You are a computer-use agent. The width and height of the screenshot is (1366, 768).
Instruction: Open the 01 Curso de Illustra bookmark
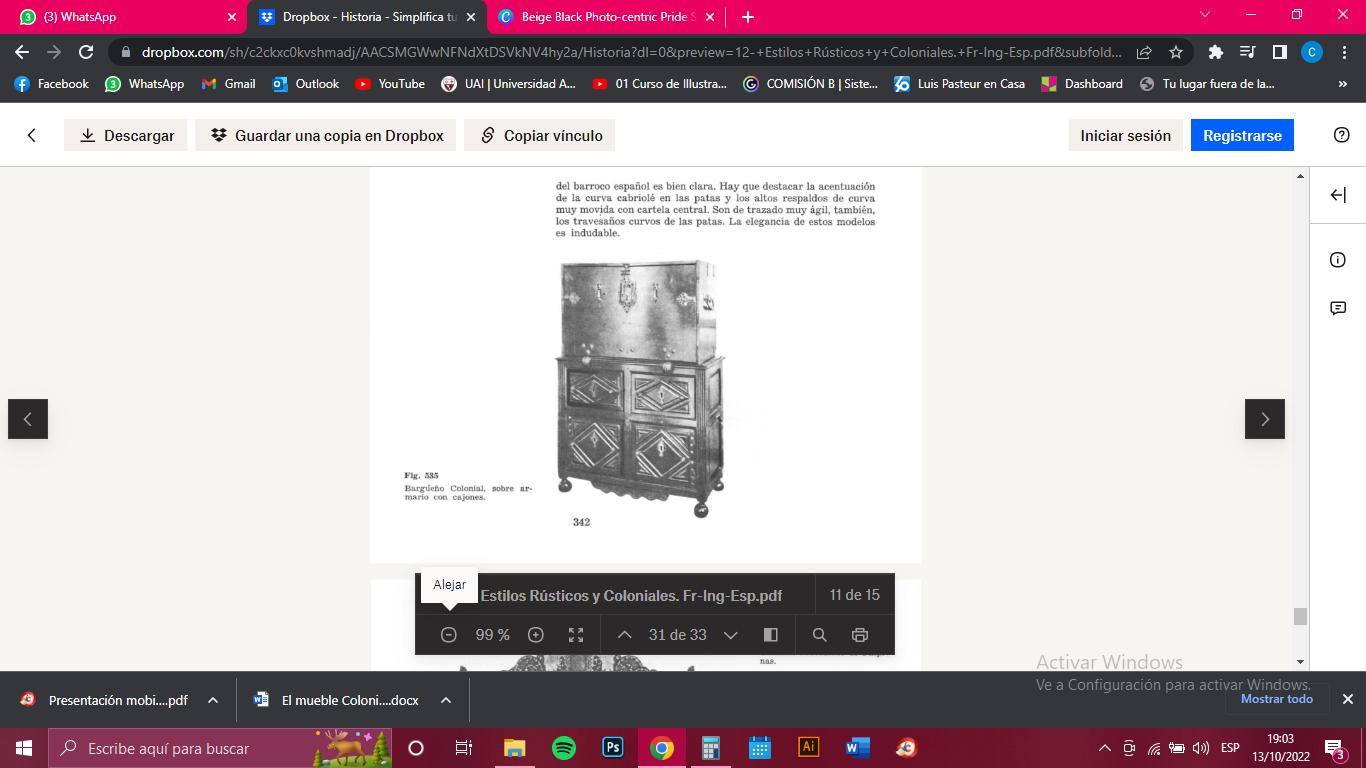point(660,84)
